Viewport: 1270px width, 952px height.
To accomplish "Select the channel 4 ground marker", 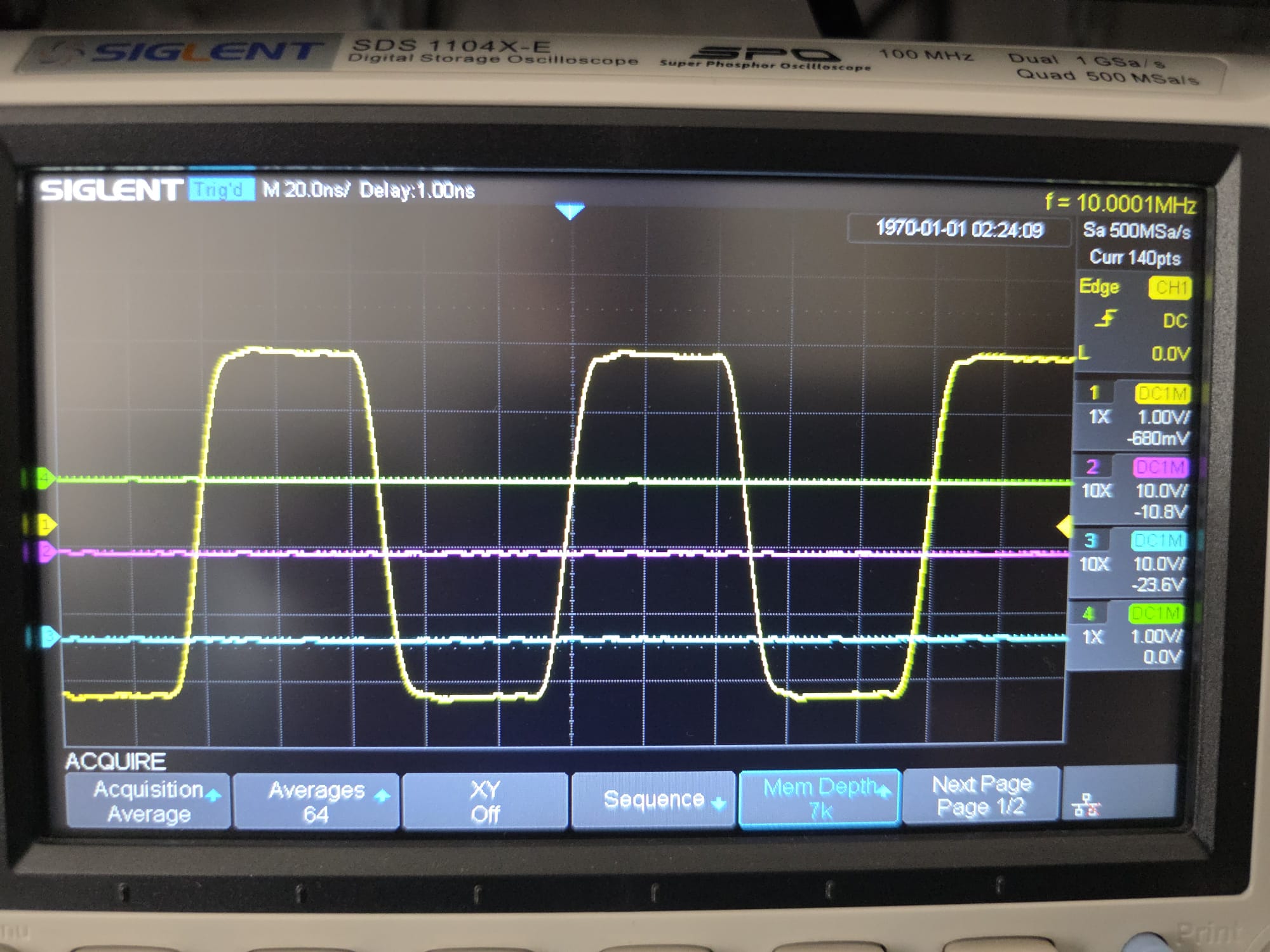I will (43, 478).
